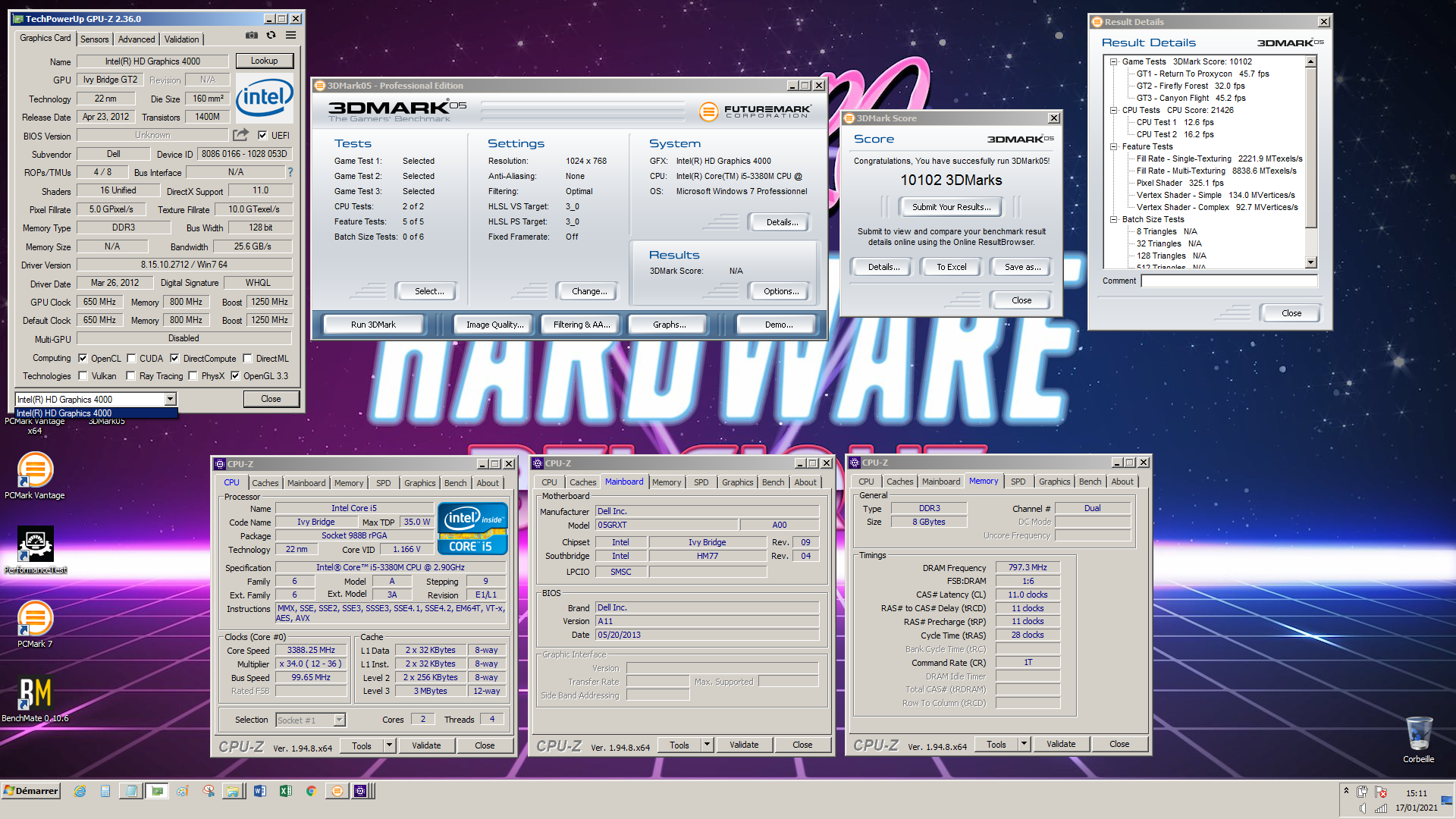Click To Excel button in 3DMark Score
The height and width of the screenshot is (819, 1456).
tap(951, 267)
